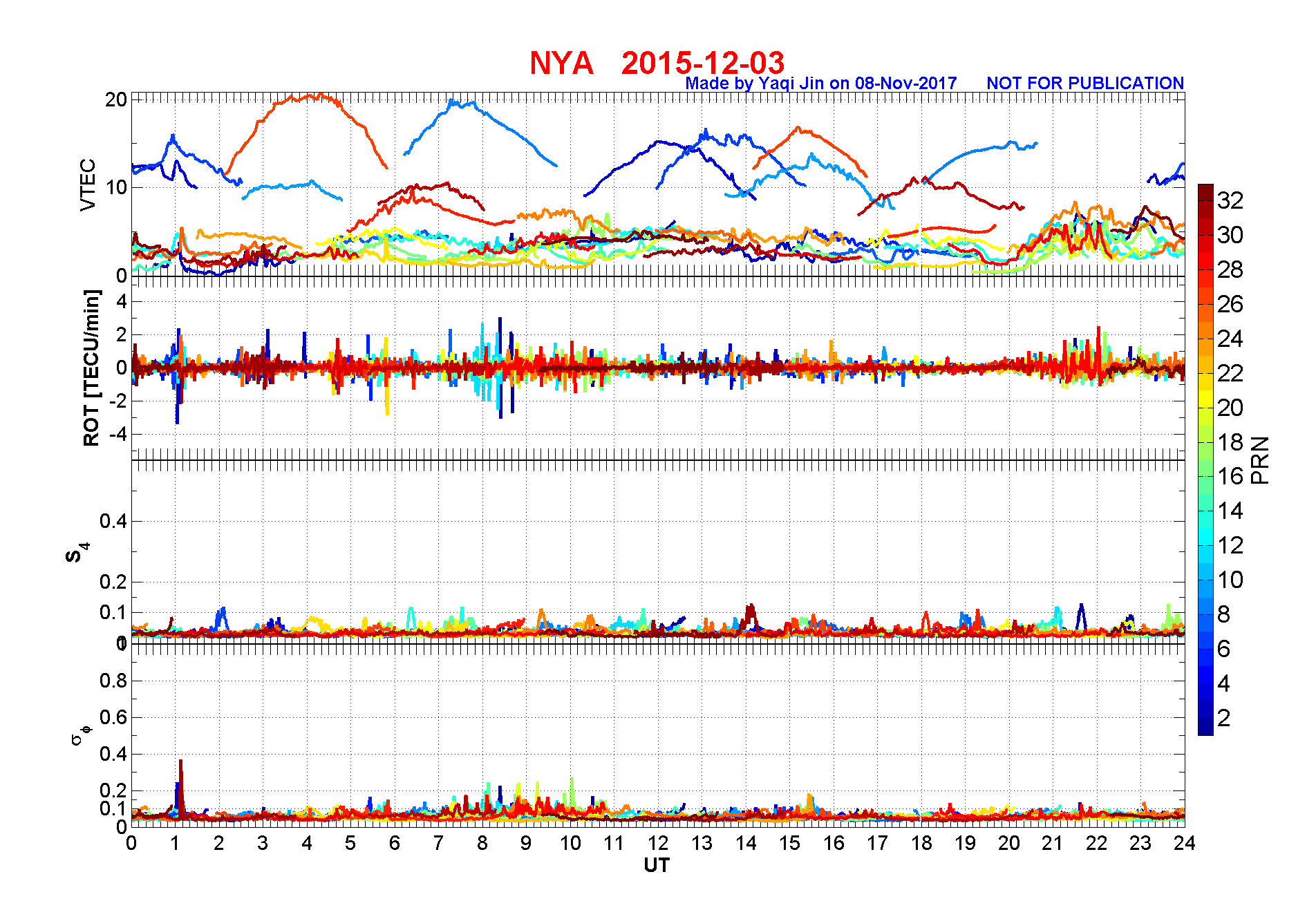
Task: Click the x-axis tick label 15
Action: [x=789, y=843]
